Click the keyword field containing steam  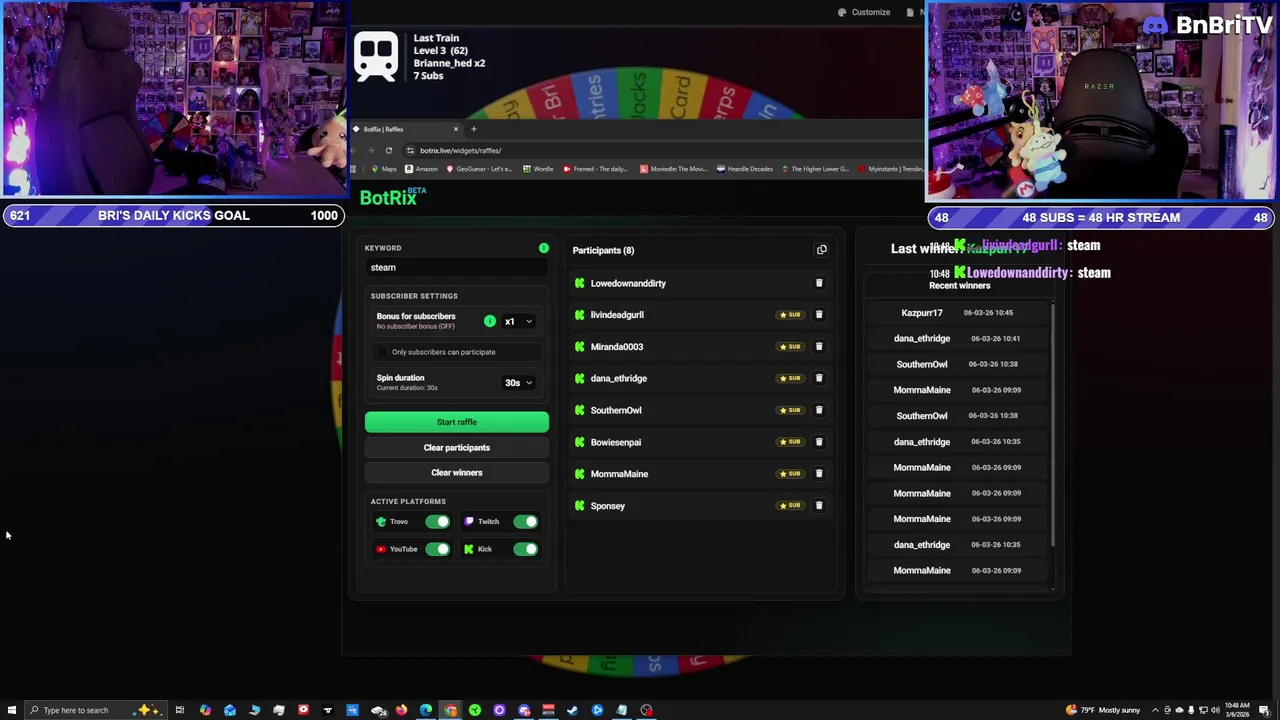(457, 268)
